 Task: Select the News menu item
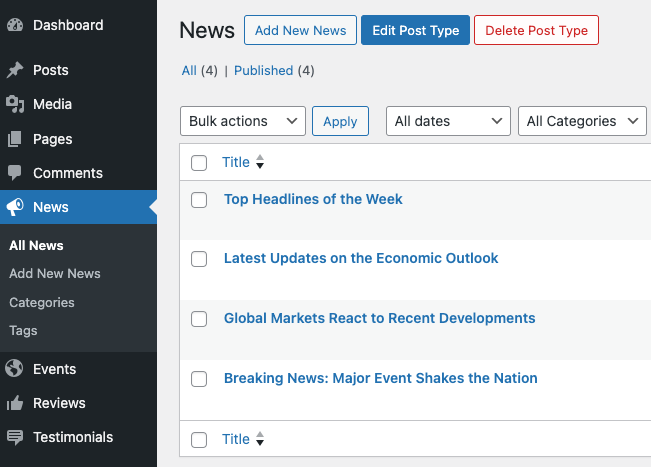[x=78, y=207]
